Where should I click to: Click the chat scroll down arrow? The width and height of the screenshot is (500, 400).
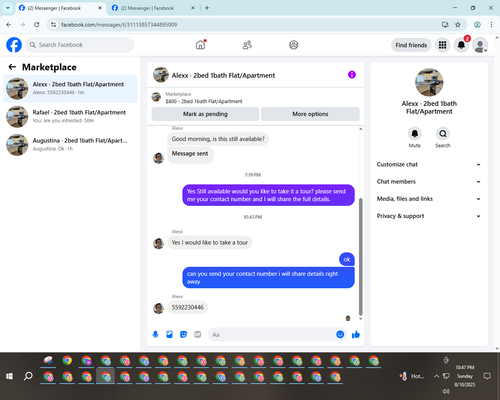(360, 319)
